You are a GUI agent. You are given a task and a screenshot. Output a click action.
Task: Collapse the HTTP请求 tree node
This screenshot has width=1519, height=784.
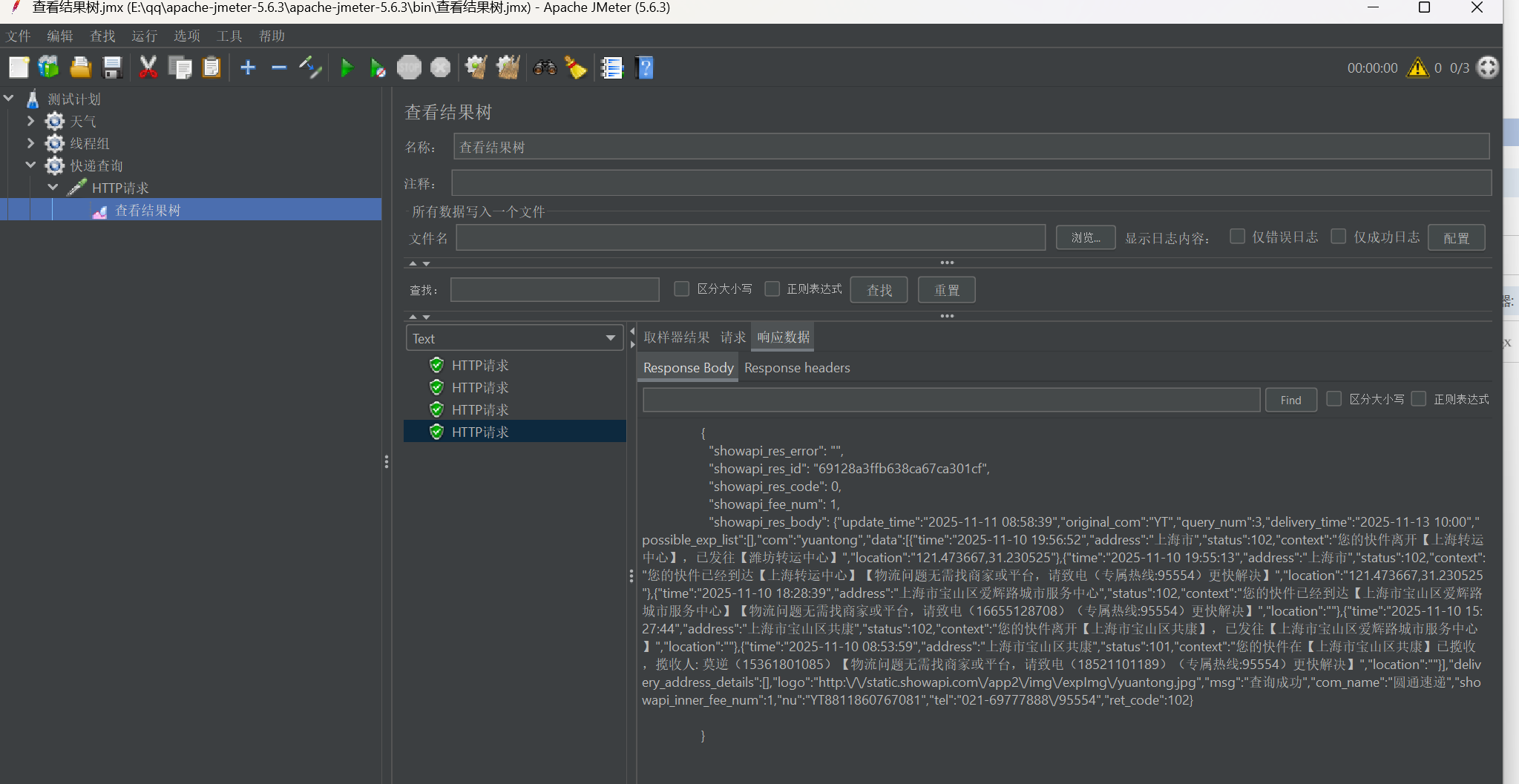pos(53,187)
